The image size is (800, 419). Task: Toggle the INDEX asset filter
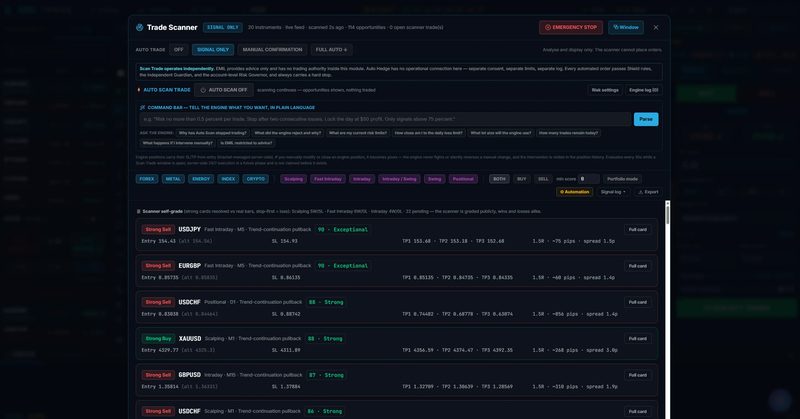coord(228,179)
